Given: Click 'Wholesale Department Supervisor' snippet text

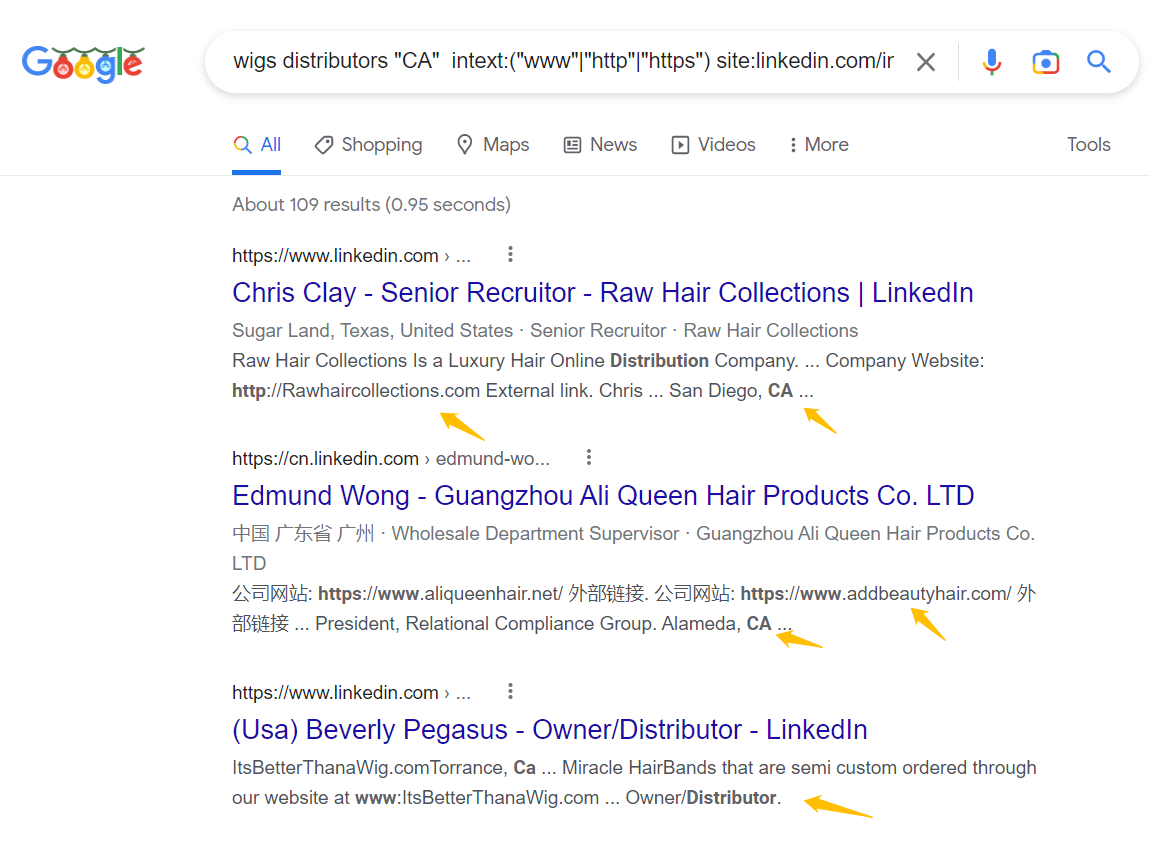Looking at the screenshot, I should (535, 534).
